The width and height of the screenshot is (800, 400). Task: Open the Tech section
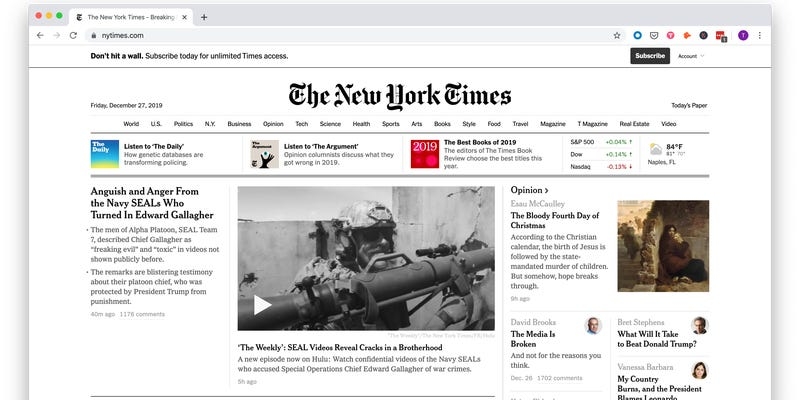coord(302,124)
